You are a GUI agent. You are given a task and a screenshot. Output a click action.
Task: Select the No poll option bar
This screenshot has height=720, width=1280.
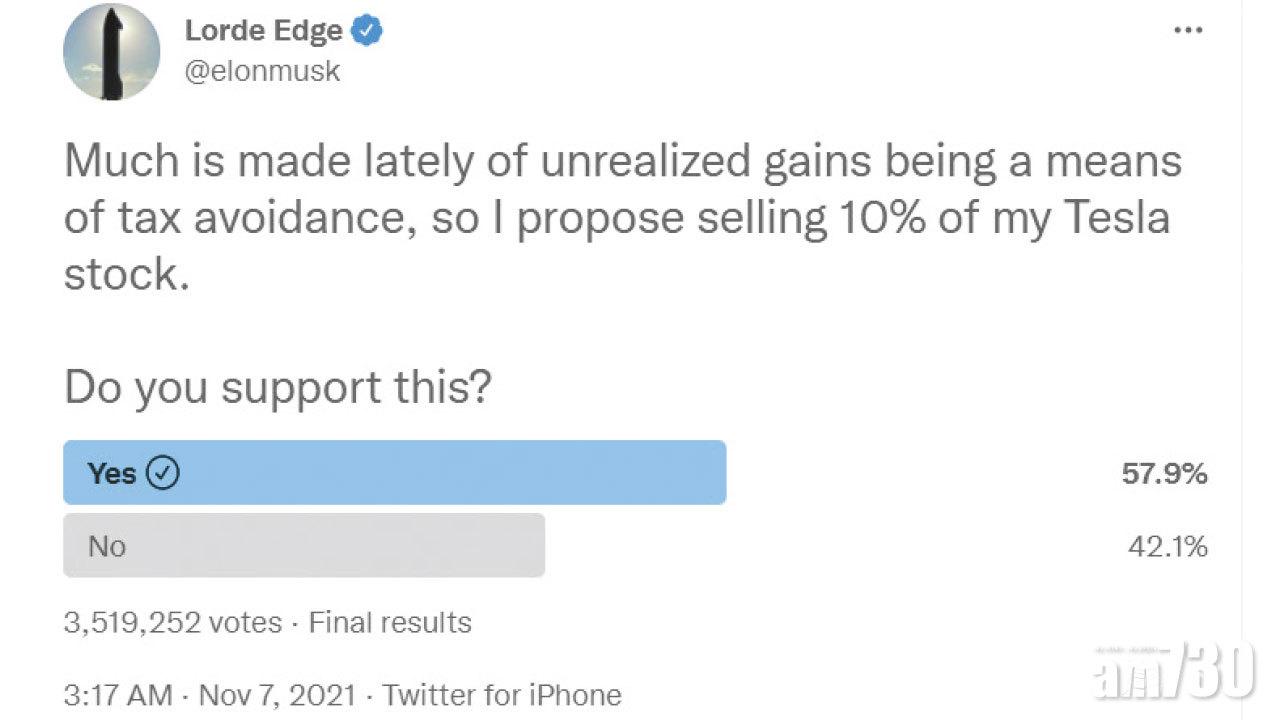click(303, 546)
